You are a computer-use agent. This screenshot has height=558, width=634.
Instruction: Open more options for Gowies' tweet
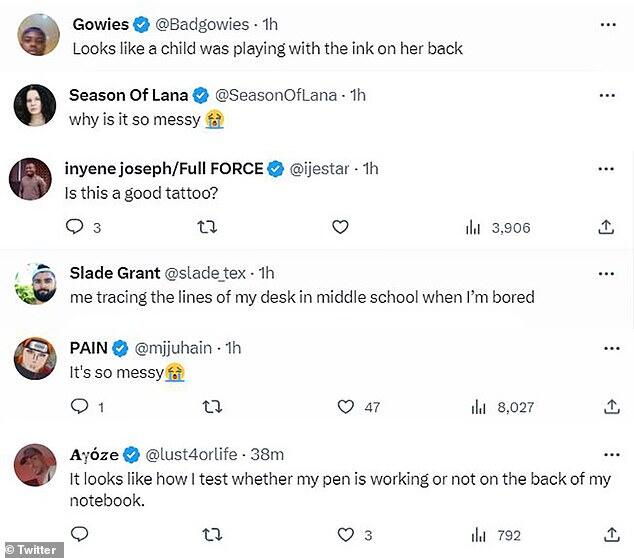(606, 24)
